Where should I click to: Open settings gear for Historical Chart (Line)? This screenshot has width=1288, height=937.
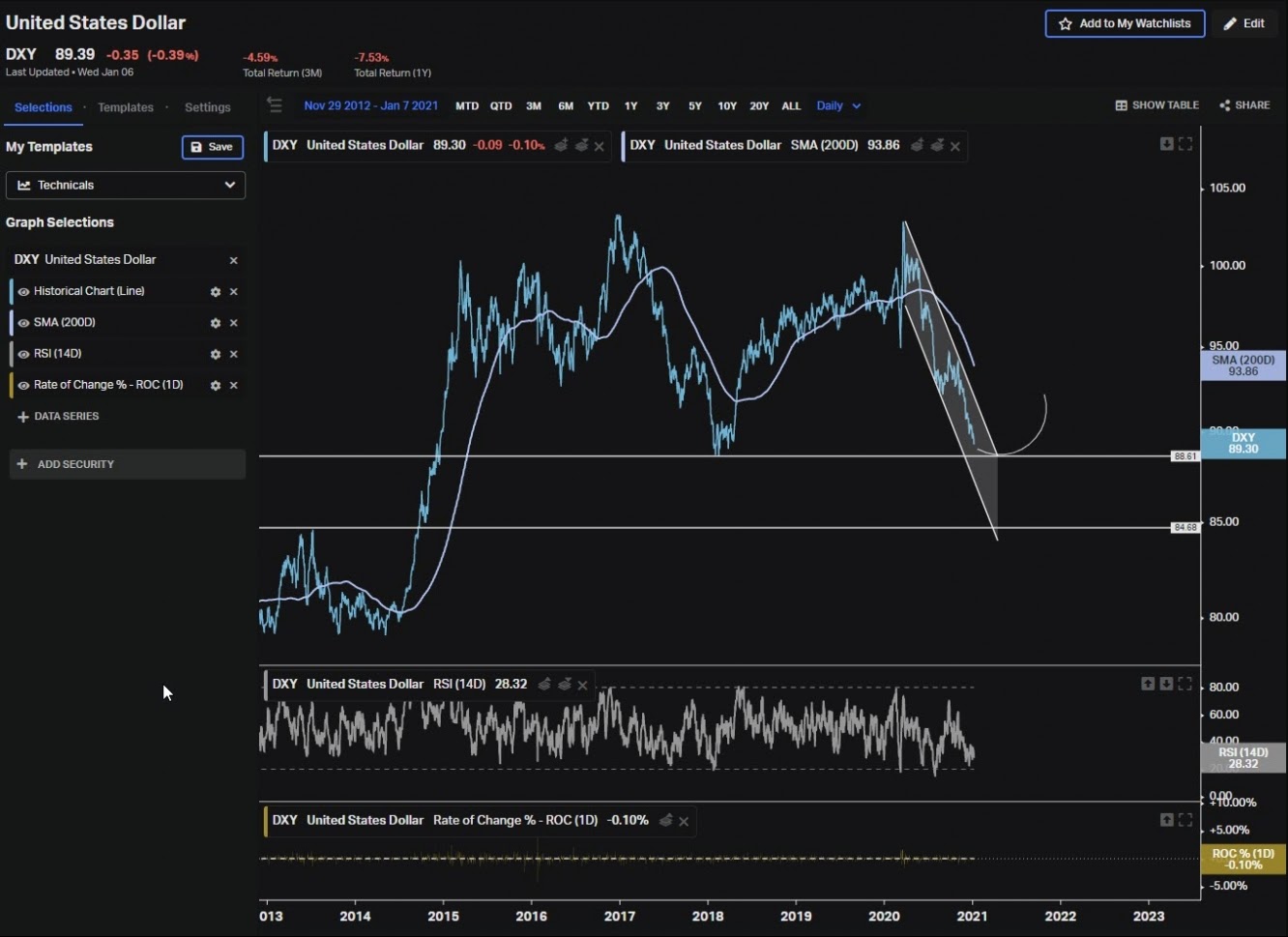tap(216, 291)
